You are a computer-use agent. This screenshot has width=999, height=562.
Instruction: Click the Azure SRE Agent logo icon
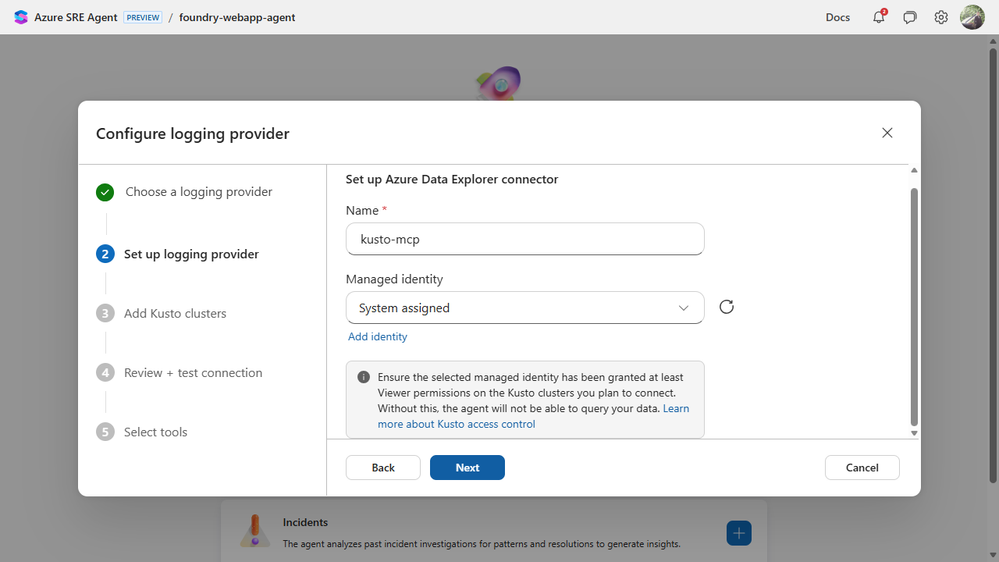click(x=21, y=17)
